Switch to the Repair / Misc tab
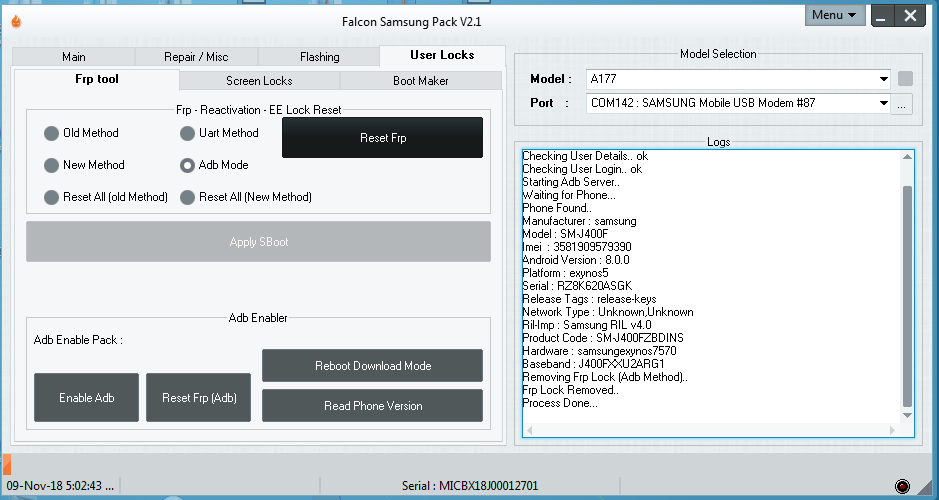The width and height of the screenshot is (939, 500). click(x=196, y=57)
